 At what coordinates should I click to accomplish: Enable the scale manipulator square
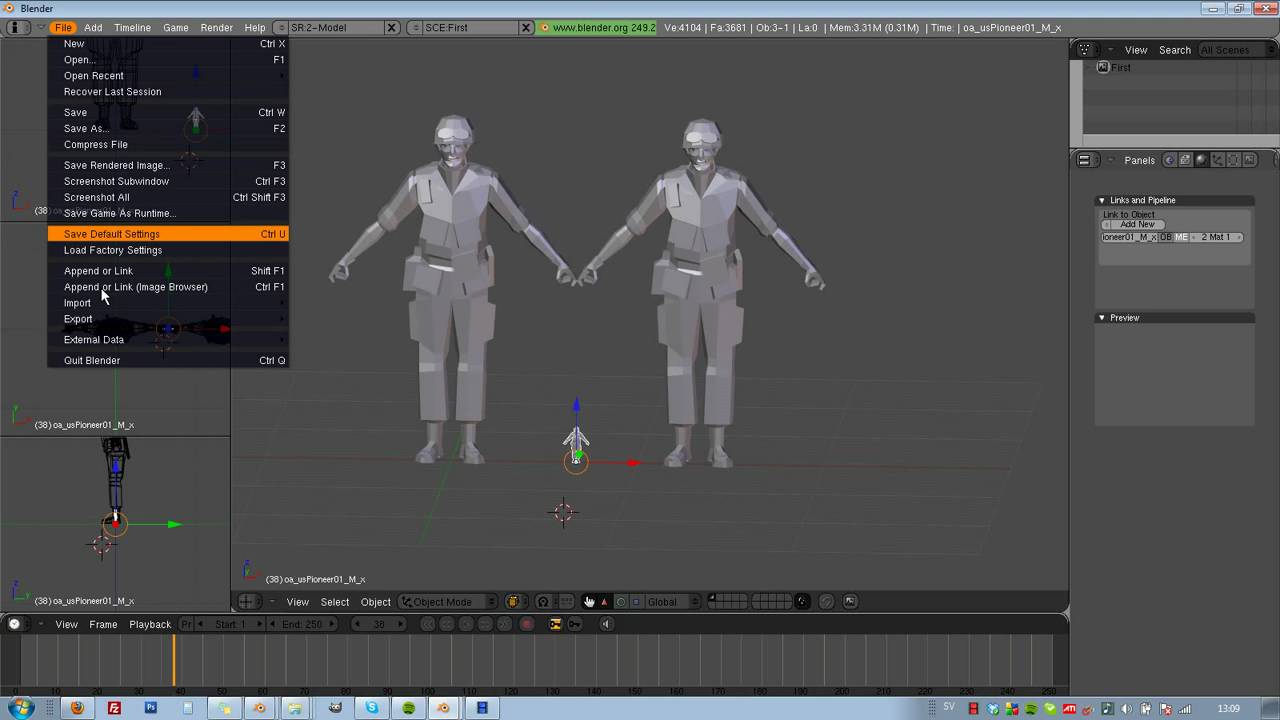tap(636, 602)
